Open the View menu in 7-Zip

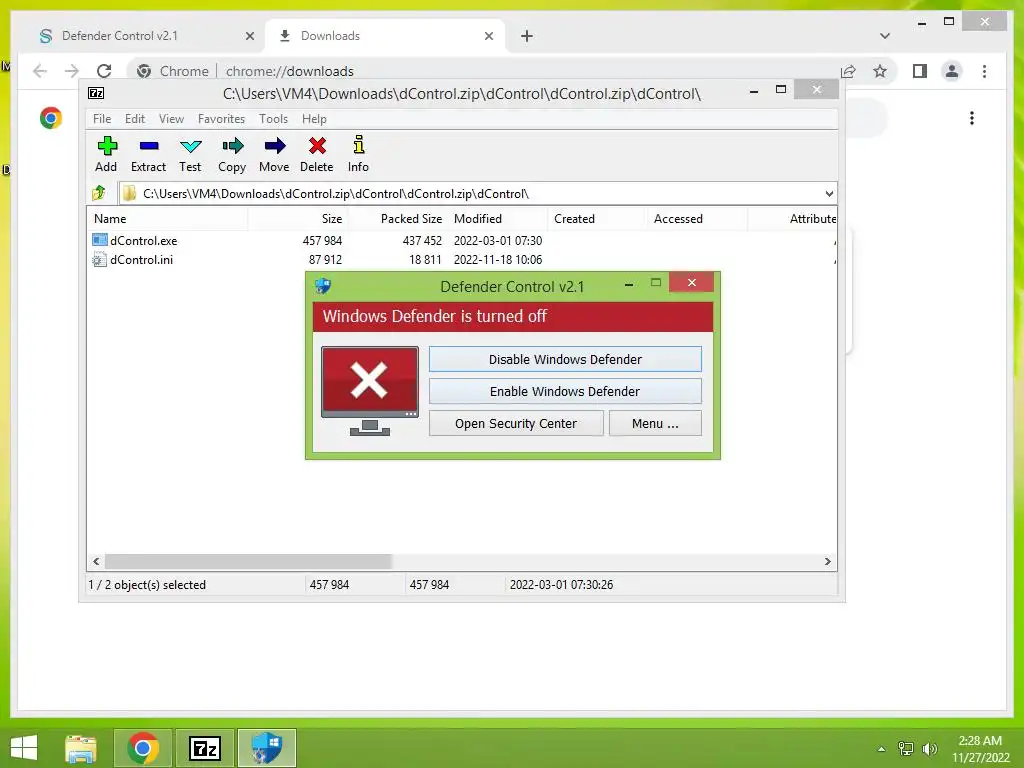[x=171, y=118]
